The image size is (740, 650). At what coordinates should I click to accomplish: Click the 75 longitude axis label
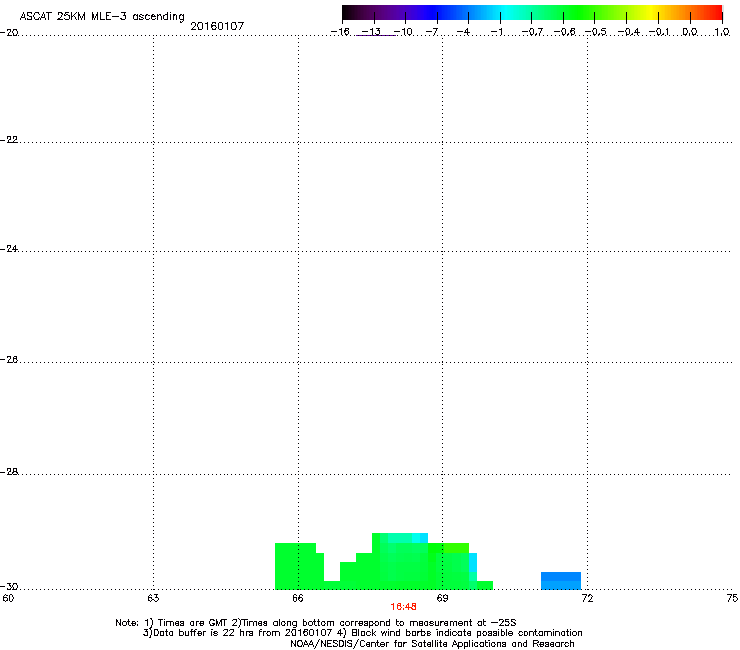(x=732, y=598)
